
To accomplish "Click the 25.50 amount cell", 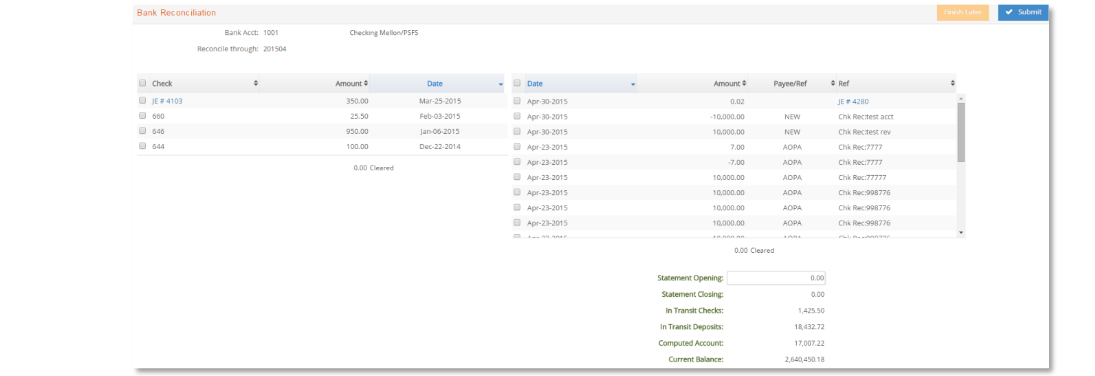I will coord(359,116).
